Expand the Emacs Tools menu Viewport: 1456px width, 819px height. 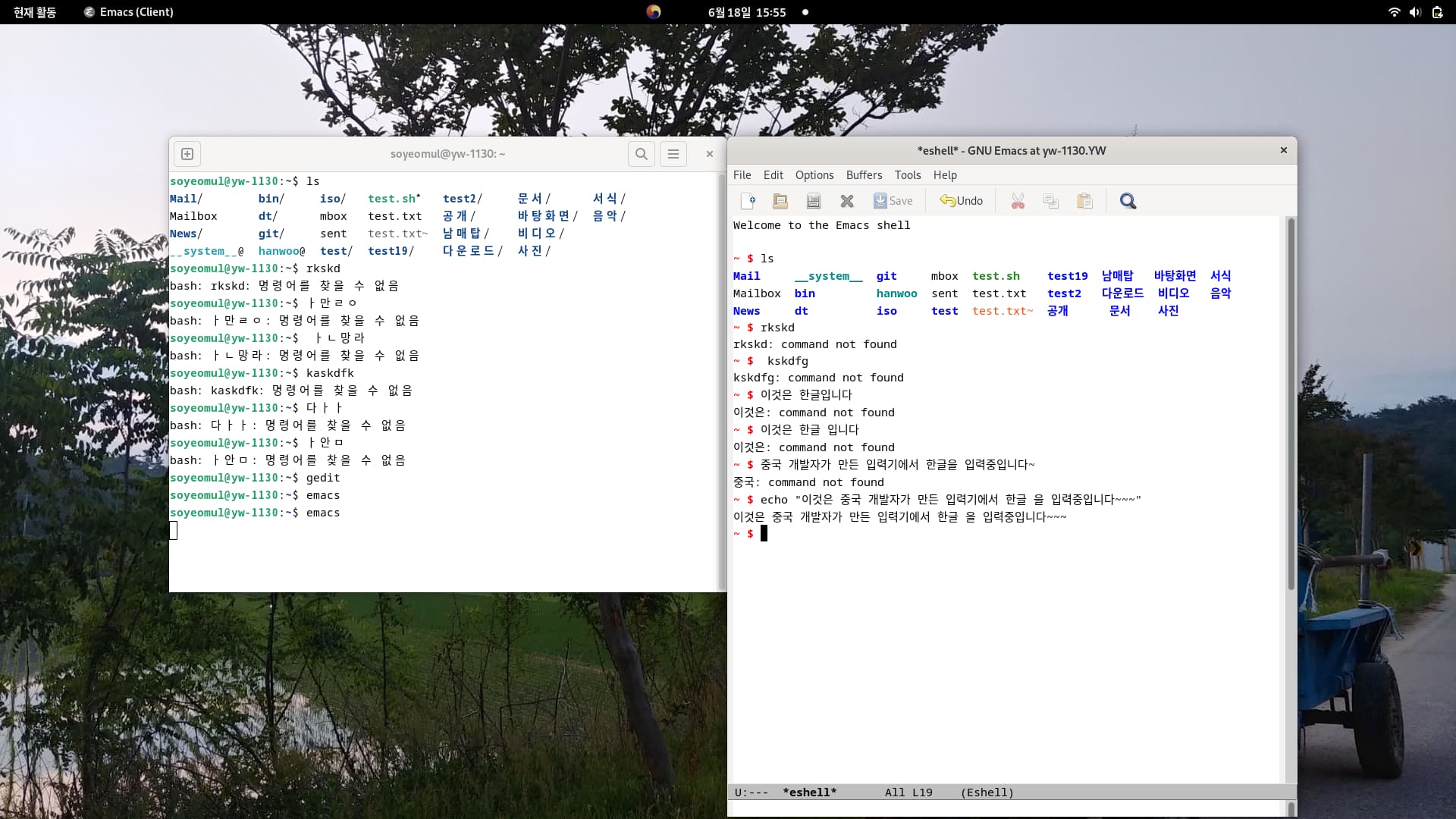(907, 175)
